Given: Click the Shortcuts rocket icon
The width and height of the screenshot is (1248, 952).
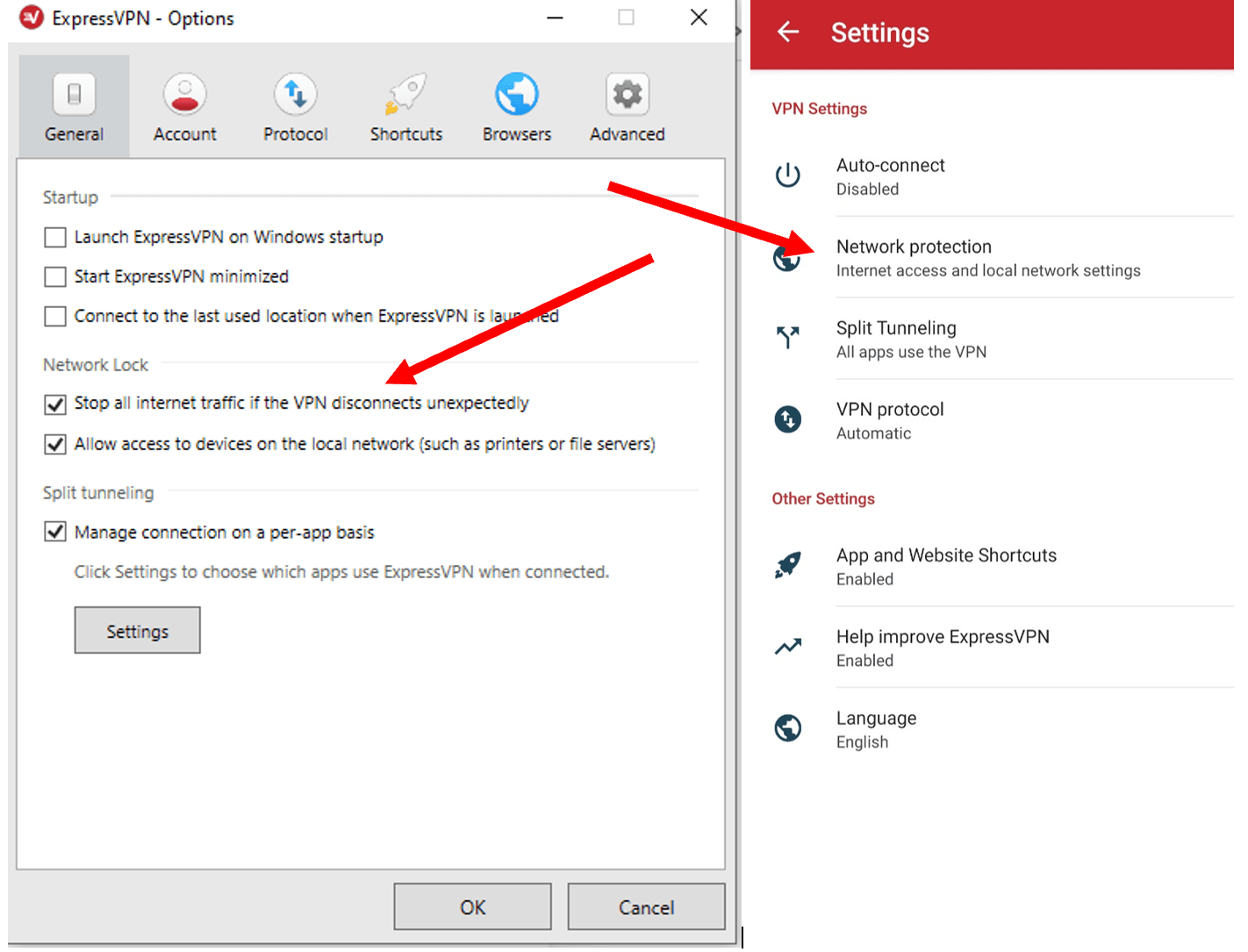Looking at the screenshot, I should 405,94.
